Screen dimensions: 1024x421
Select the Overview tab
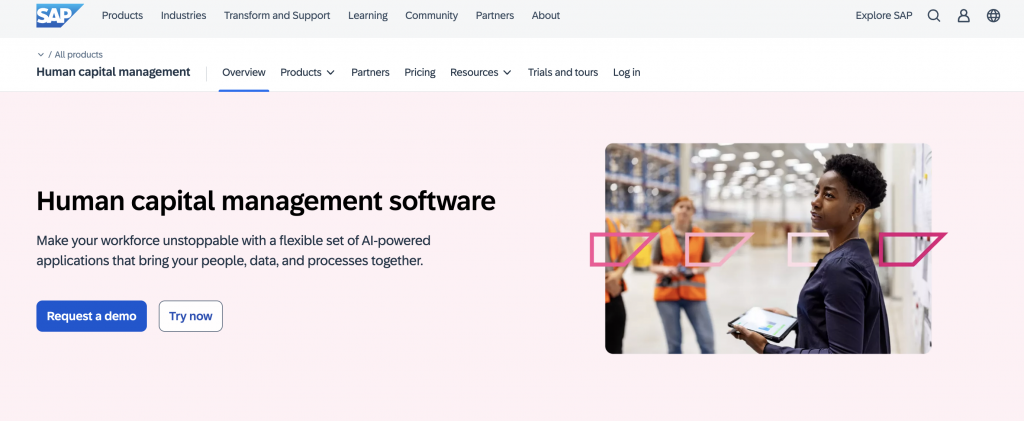pos(244,72)
